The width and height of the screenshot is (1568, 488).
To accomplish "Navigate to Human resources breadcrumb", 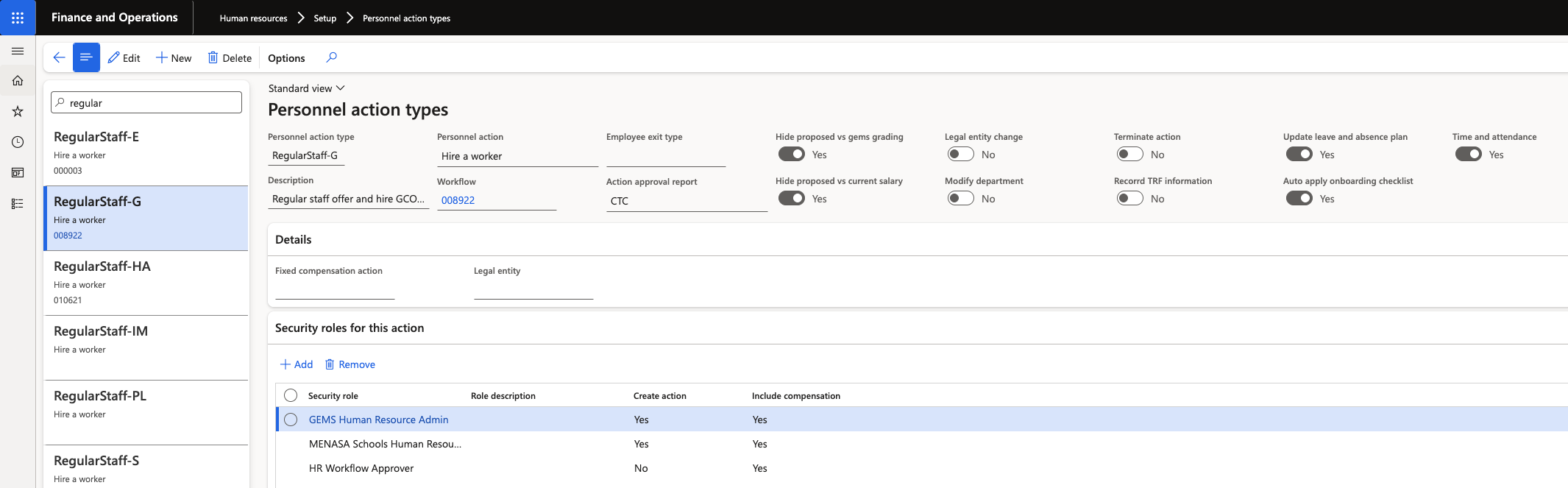I will point(253,18).
